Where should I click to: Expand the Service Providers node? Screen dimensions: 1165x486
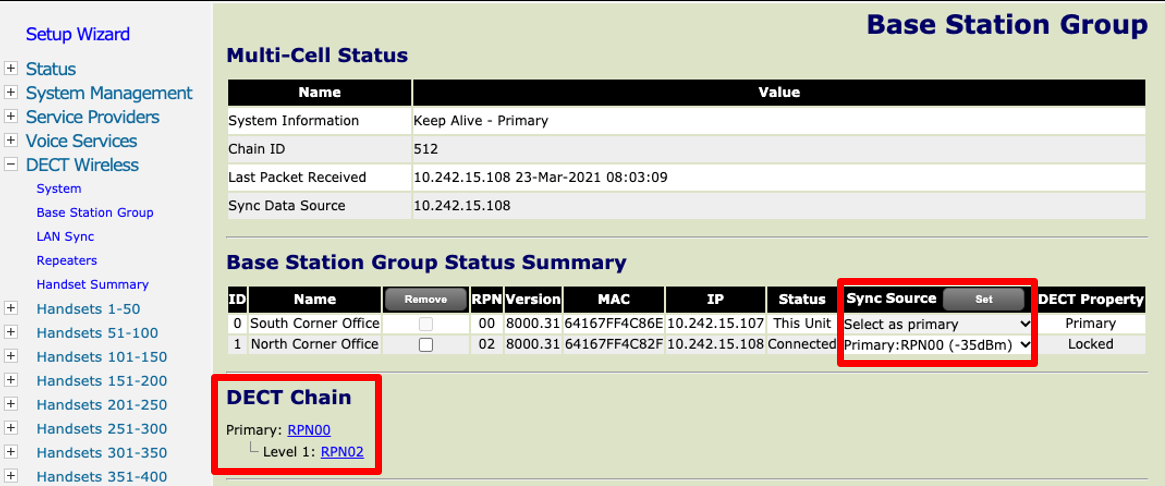(11, 117)
